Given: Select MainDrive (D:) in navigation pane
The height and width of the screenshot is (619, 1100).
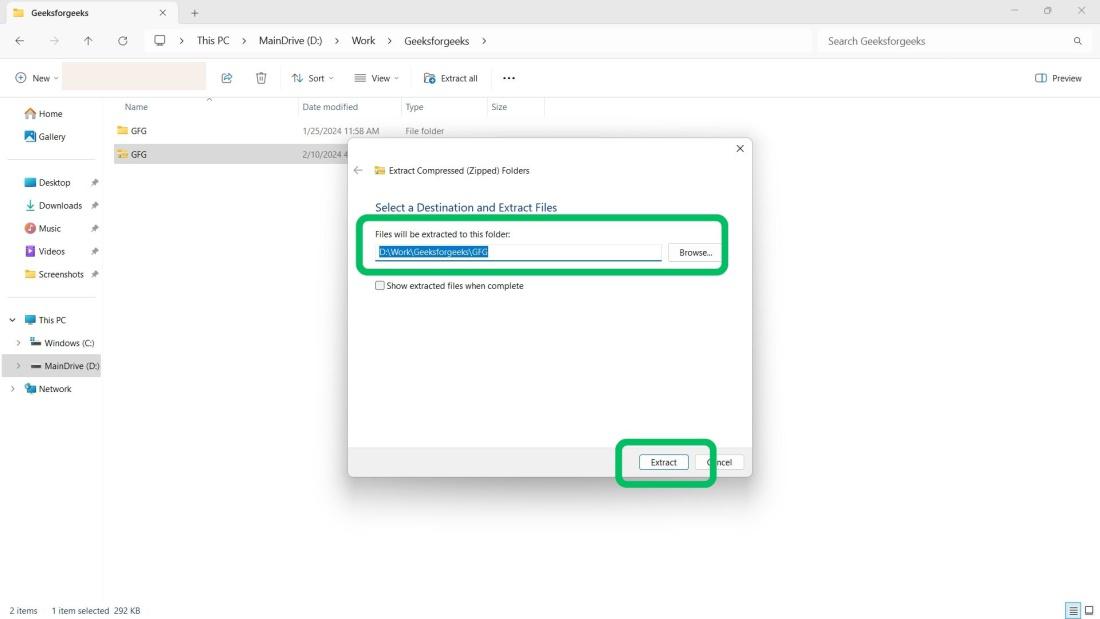Looking at the screenshot, I should click(x=65, y=366).
